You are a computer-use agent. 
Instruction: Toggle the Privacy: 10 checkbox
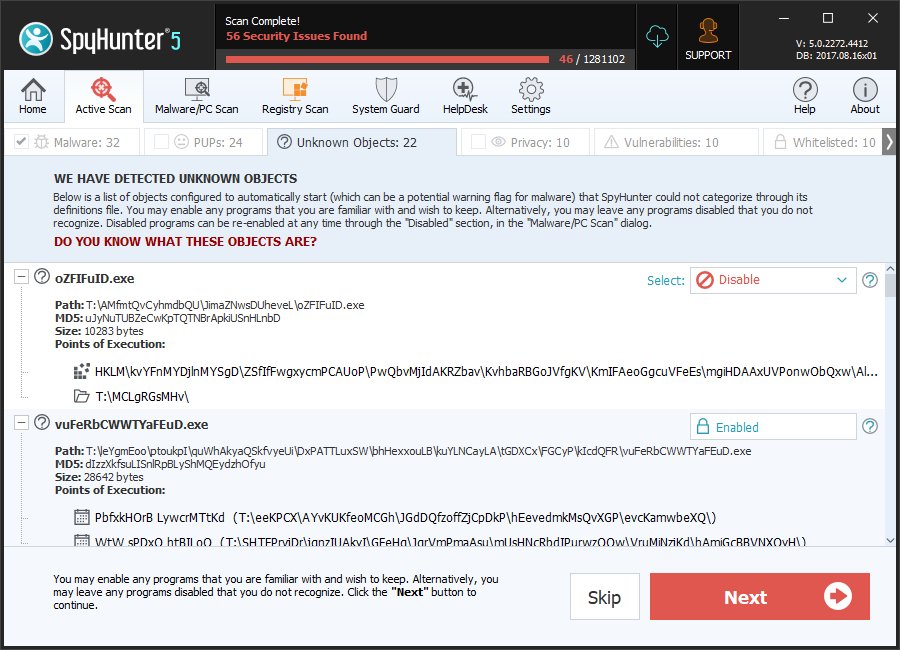point(478,141)
